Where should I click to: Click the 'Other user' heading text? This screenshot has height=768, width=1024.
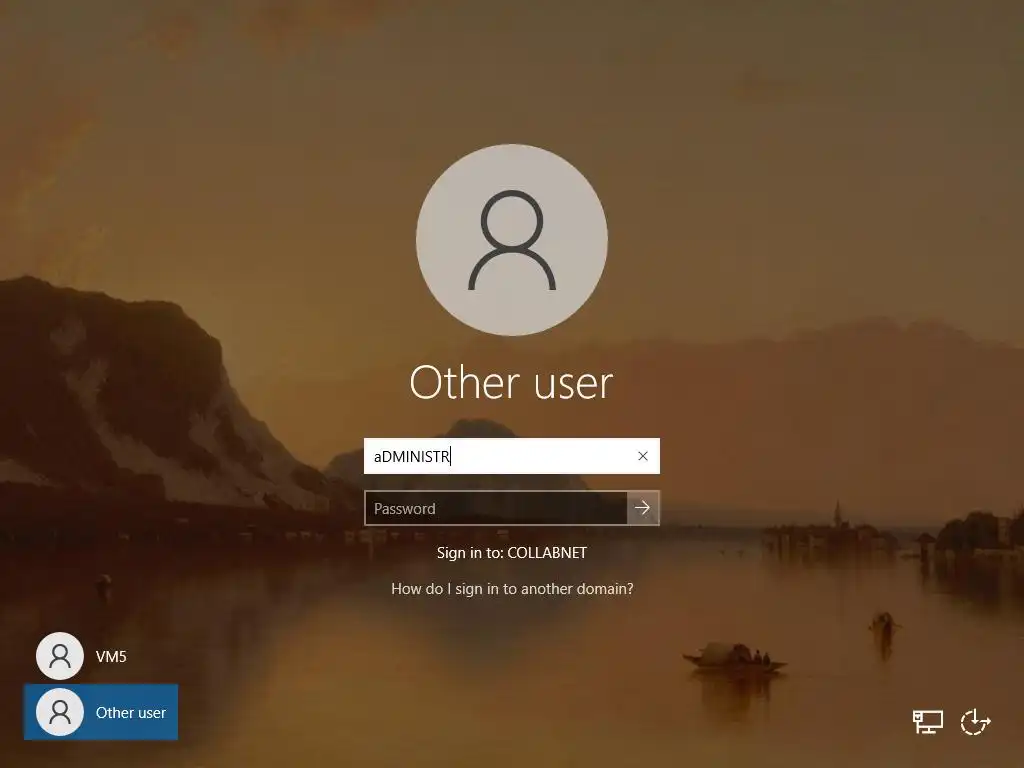coord(511,382)
